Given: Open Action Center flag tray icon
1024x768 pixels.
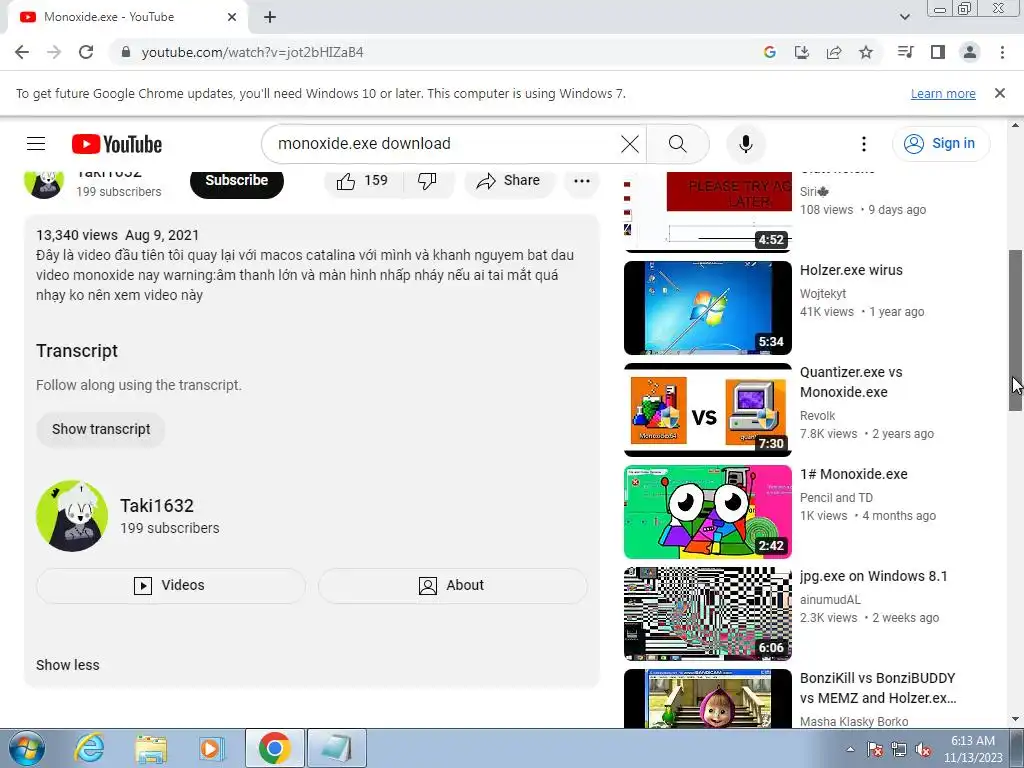Looking at the screenshot, I should (x=875, y=749).
